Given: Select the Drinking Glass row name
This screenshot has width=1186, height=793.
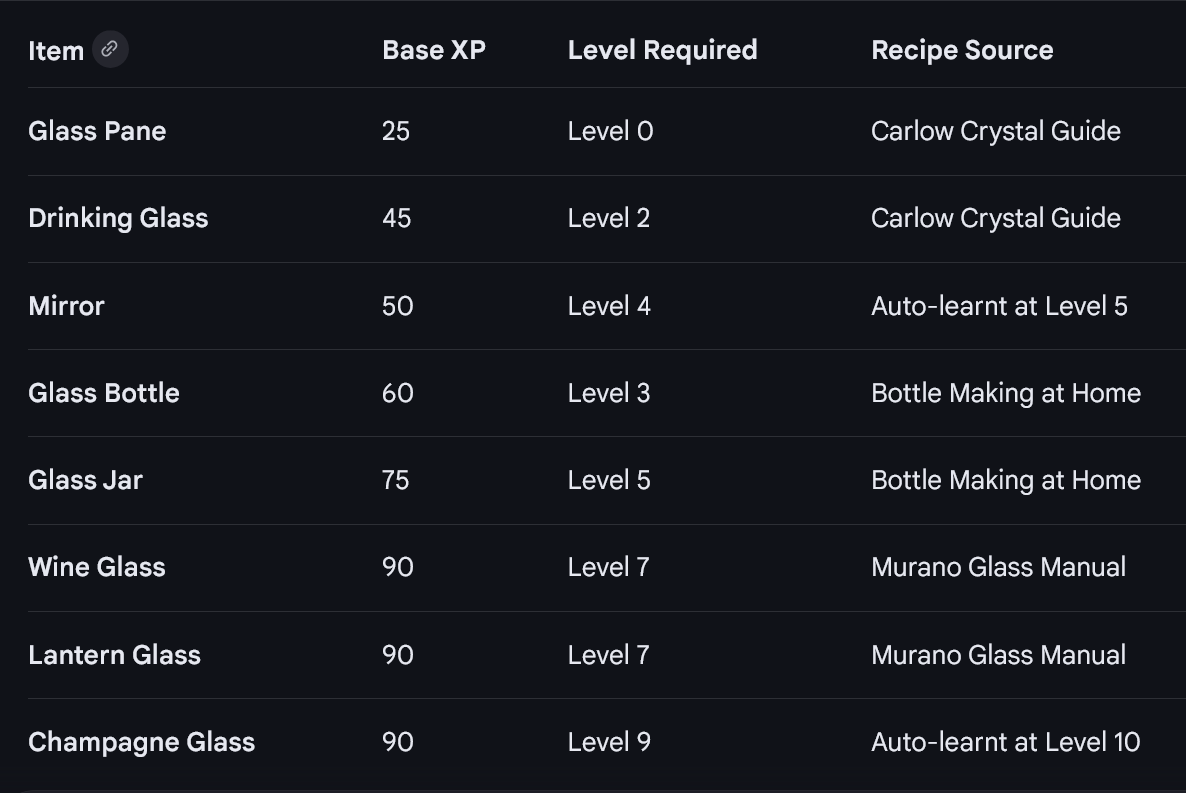Looking at the screenshot, I should tap(118, 218).
